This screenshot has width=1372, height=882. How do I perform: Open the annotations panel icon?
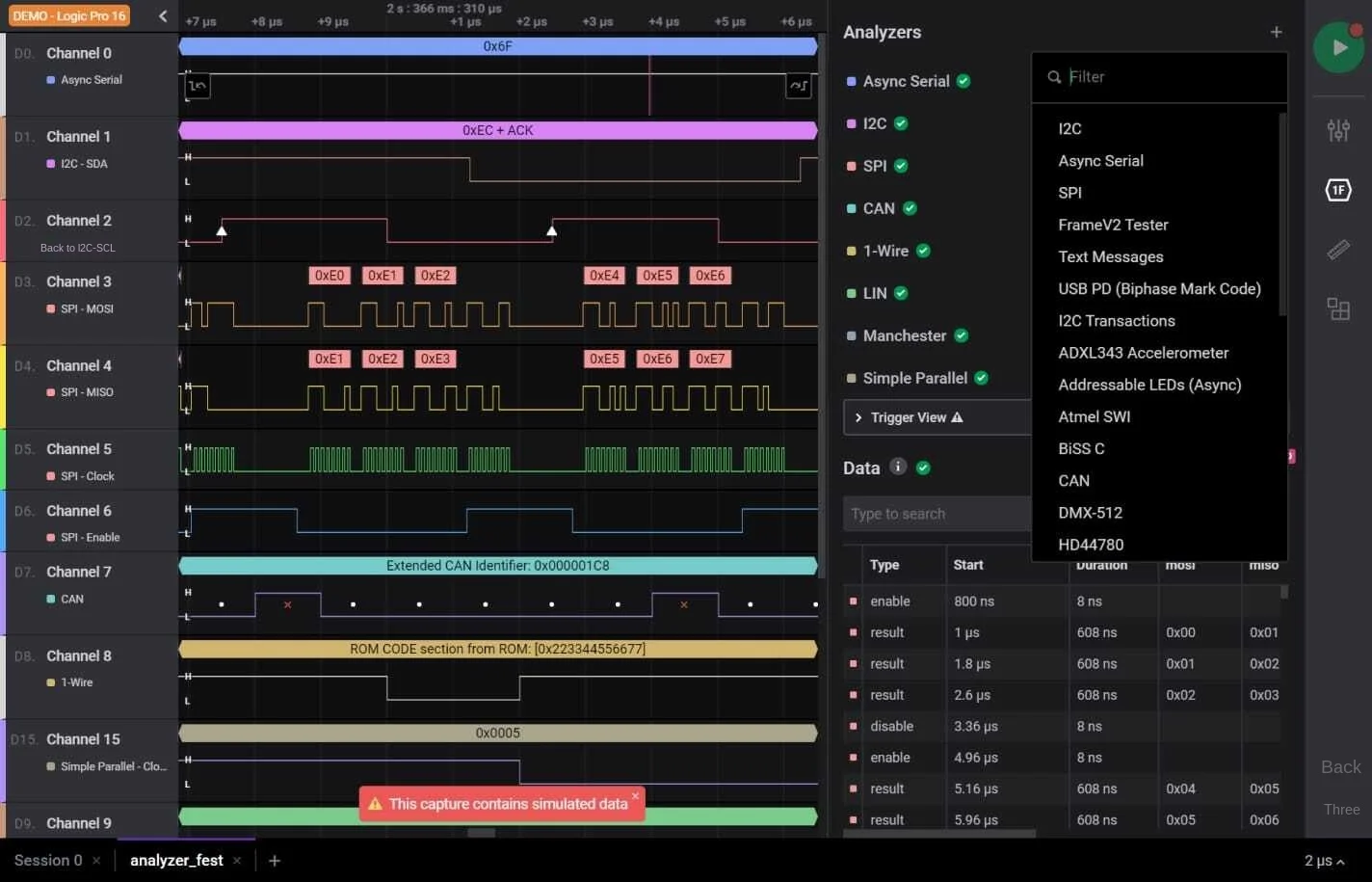tap(1338, 308)
